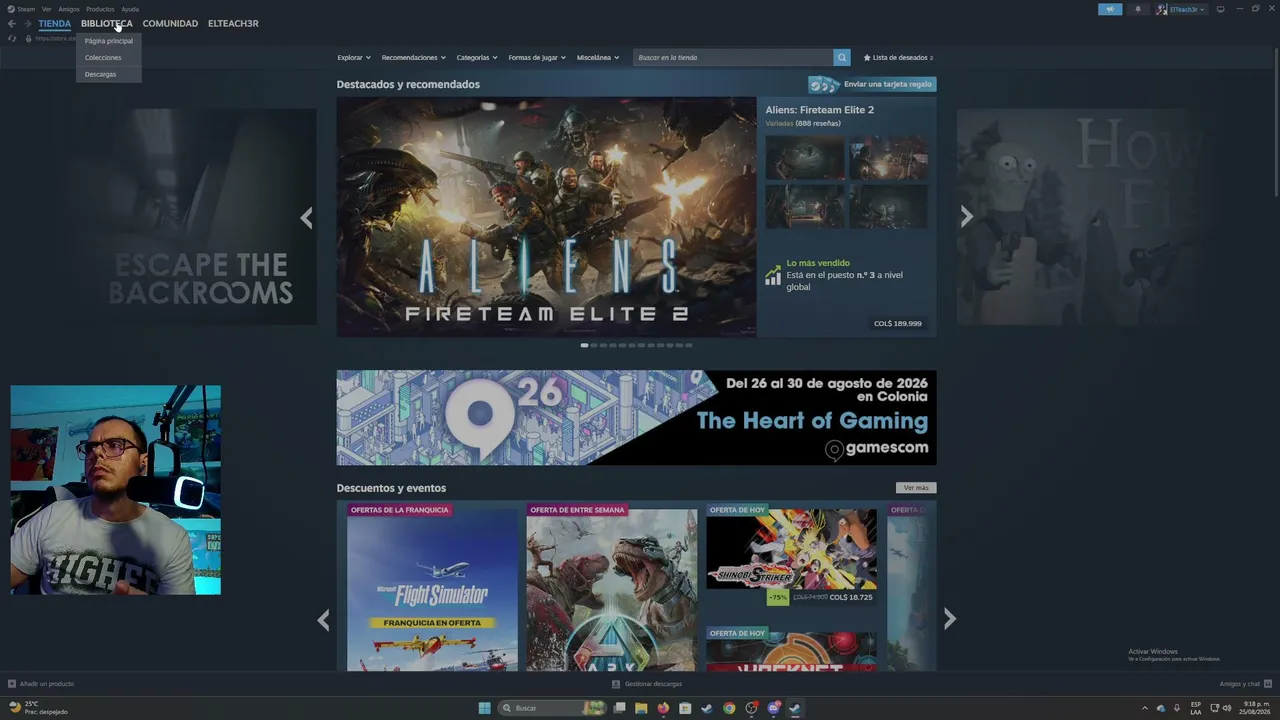Open OBS Studio from the taskbar

751,708
